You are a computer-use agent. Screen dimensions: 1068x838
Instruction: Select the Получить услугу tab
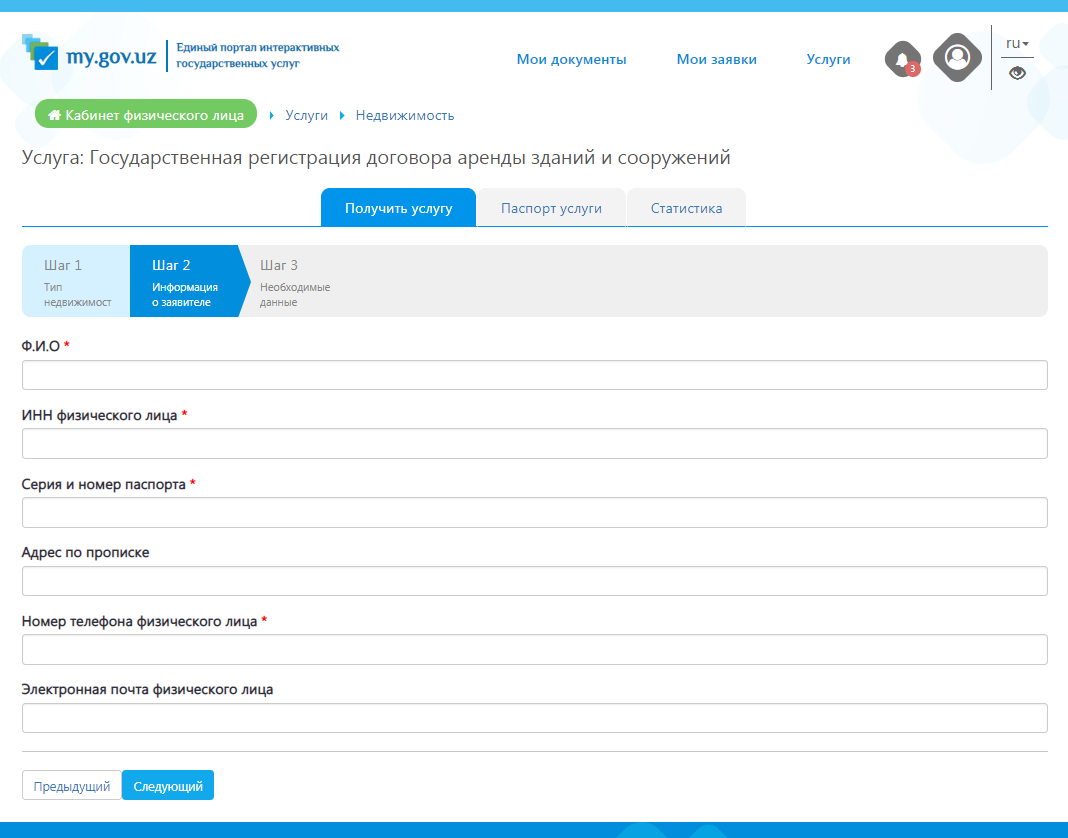pos(398,208)
